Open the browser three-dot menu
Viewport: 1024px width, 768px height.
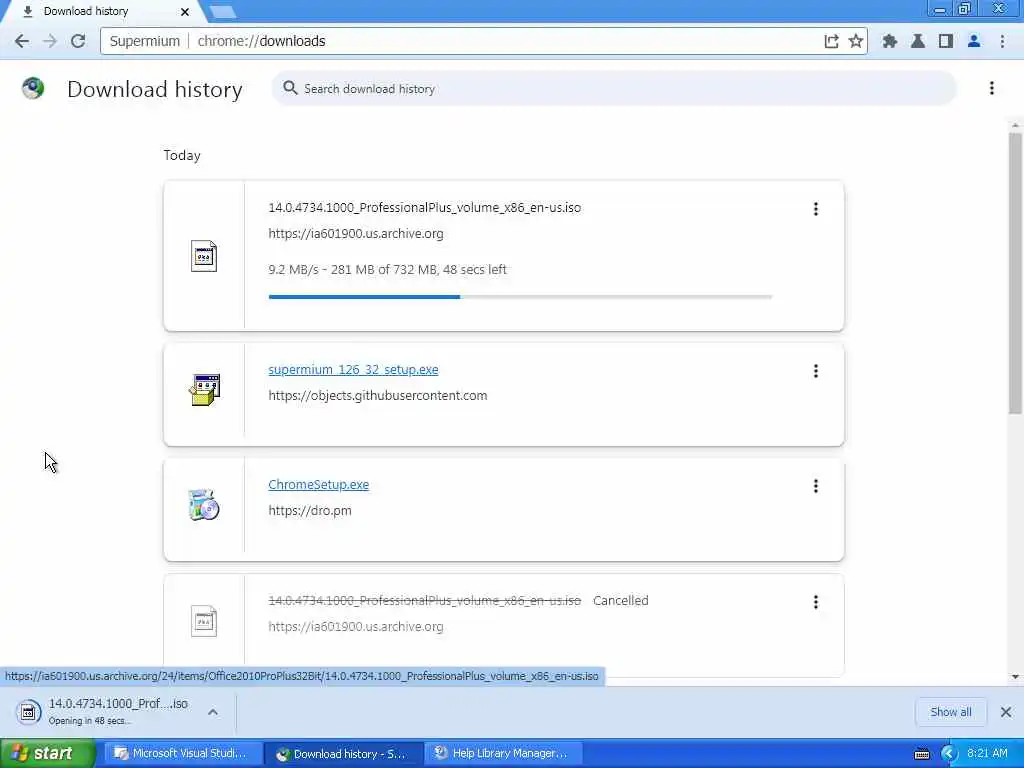pos(1002,41)
